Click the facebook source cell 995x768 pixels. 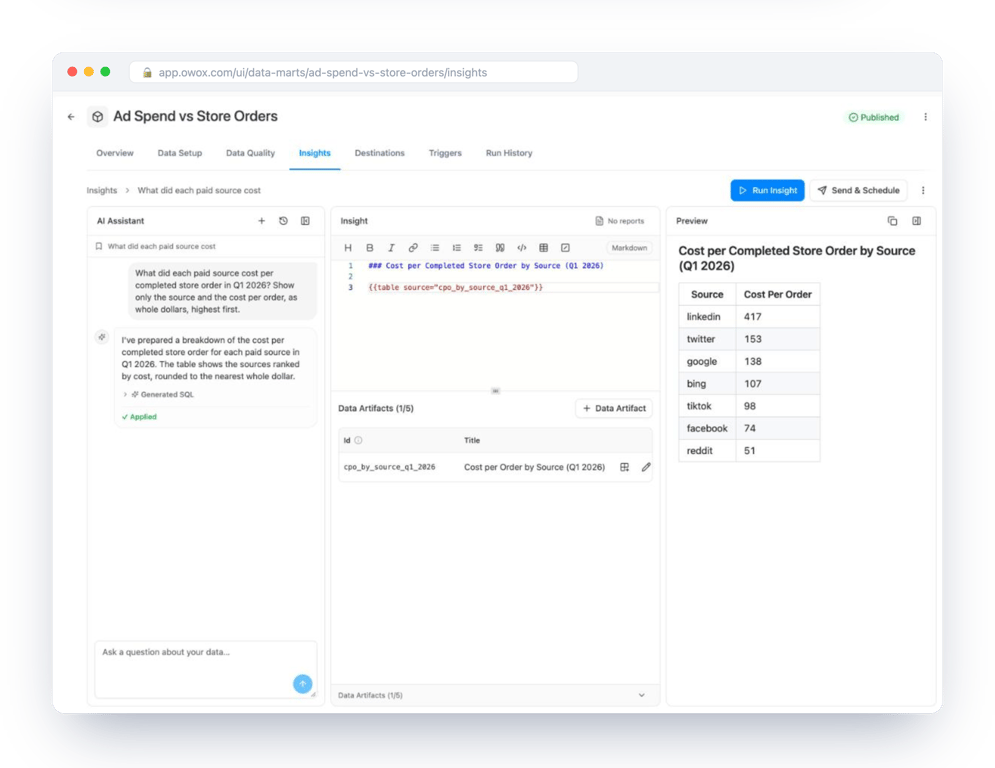click(x=707, y=428)
